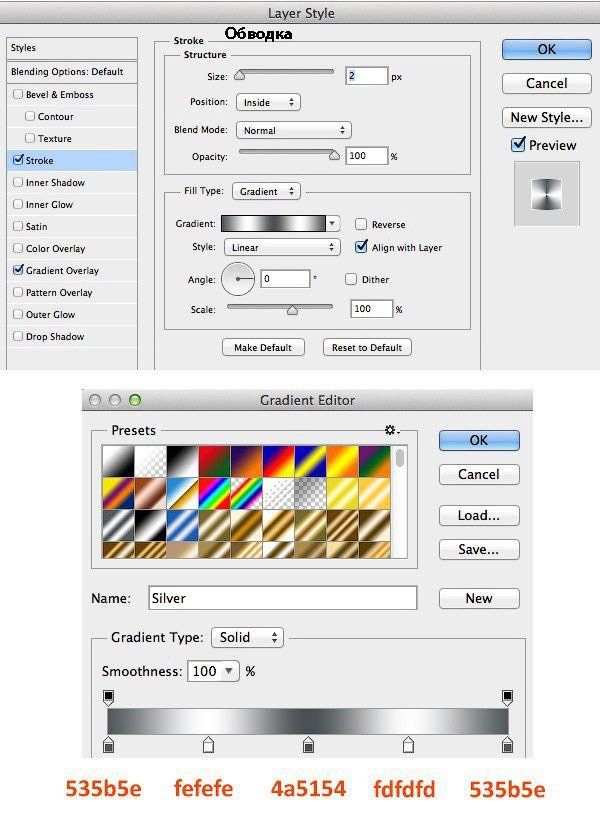The image size is (600, 814).
Task: Open the gradient Style Linear dropdown
Action: point(282,248)
